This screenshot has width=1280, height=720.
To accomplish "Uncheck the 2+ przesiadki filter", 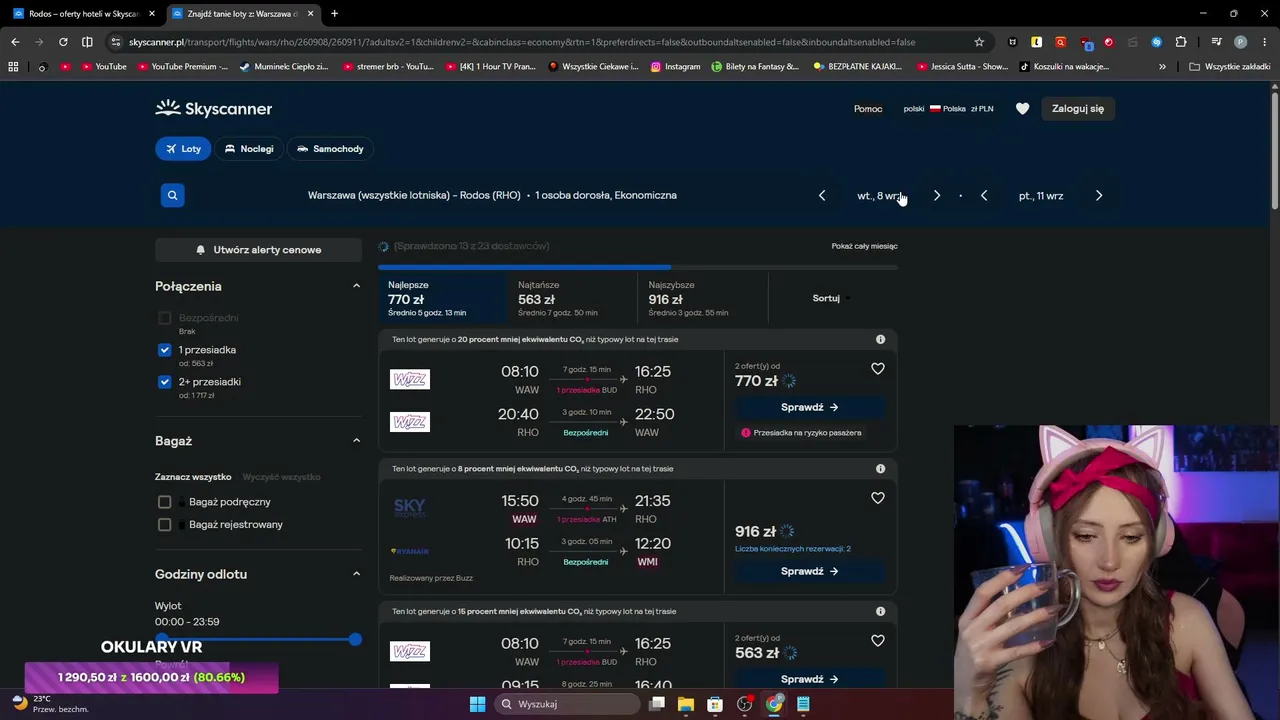I will [x=165, y=382].
